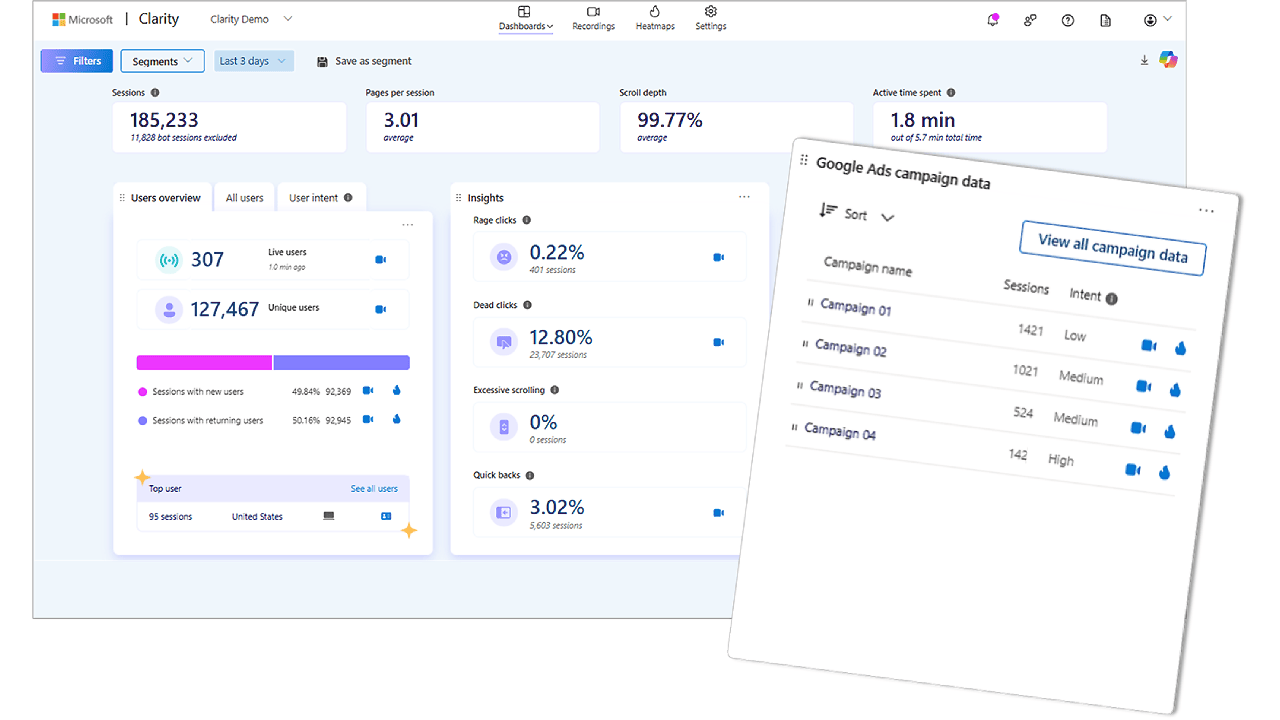Image resolution: width=1280 pixels, height=720 pixels.
Task: Open the notifications bell icon
Action: [x=992, y=20]
